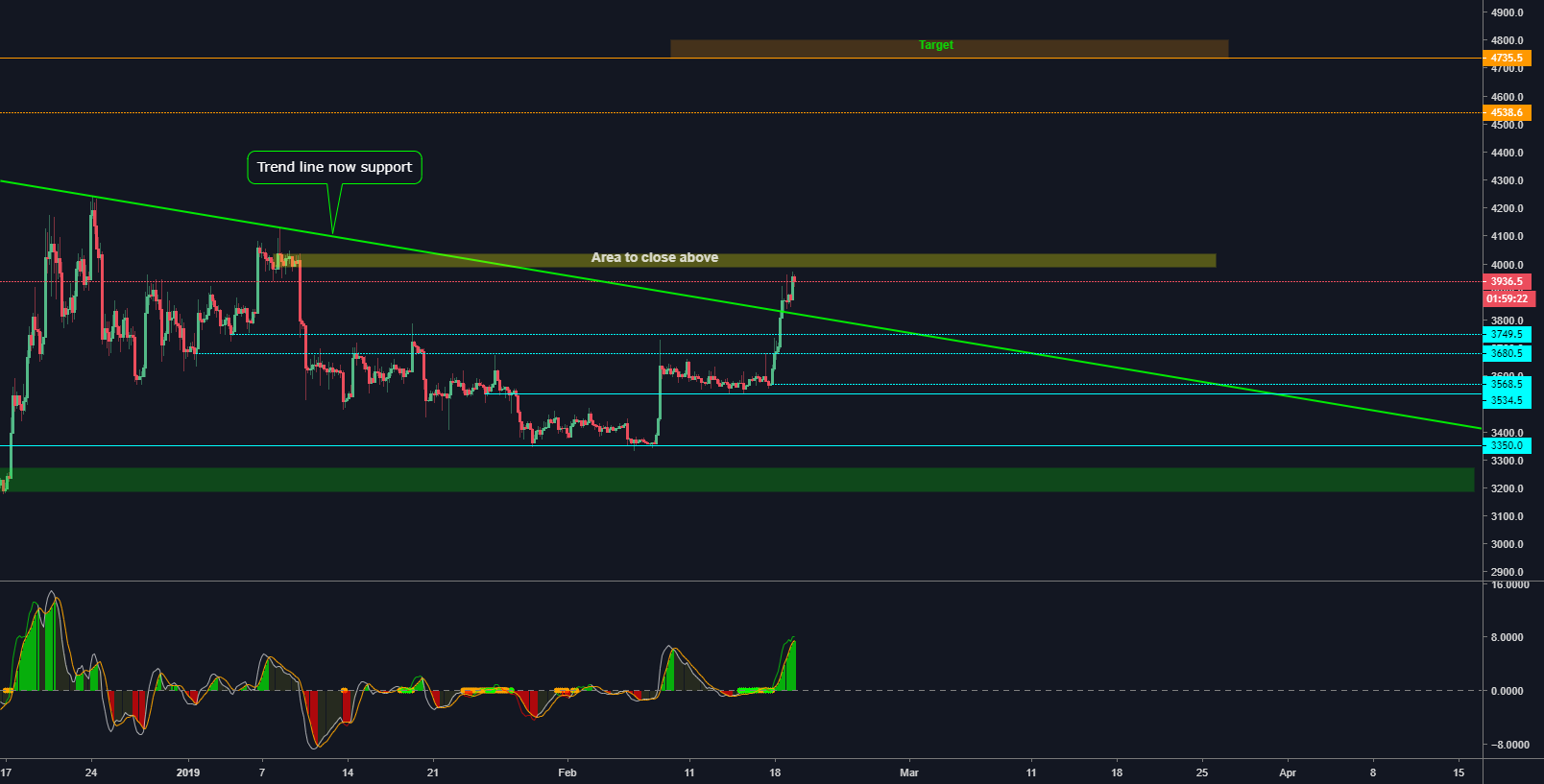Select the "Area to close above" yellow zone
Screen dimensions: 1544x784
(655, 258)
